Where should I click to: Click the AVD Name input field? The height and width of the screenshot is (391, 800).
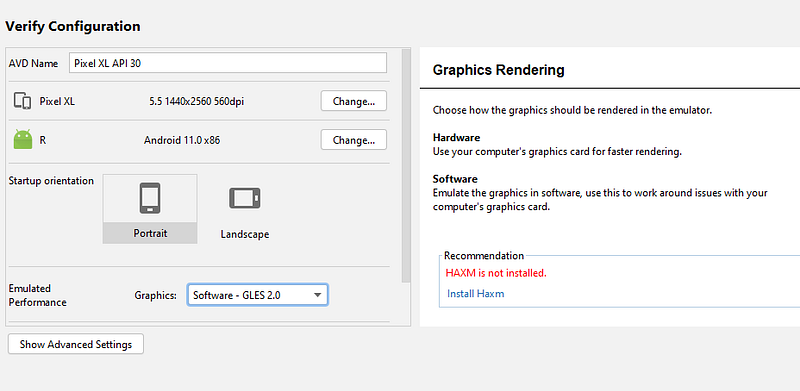click(x=228, y=63)
